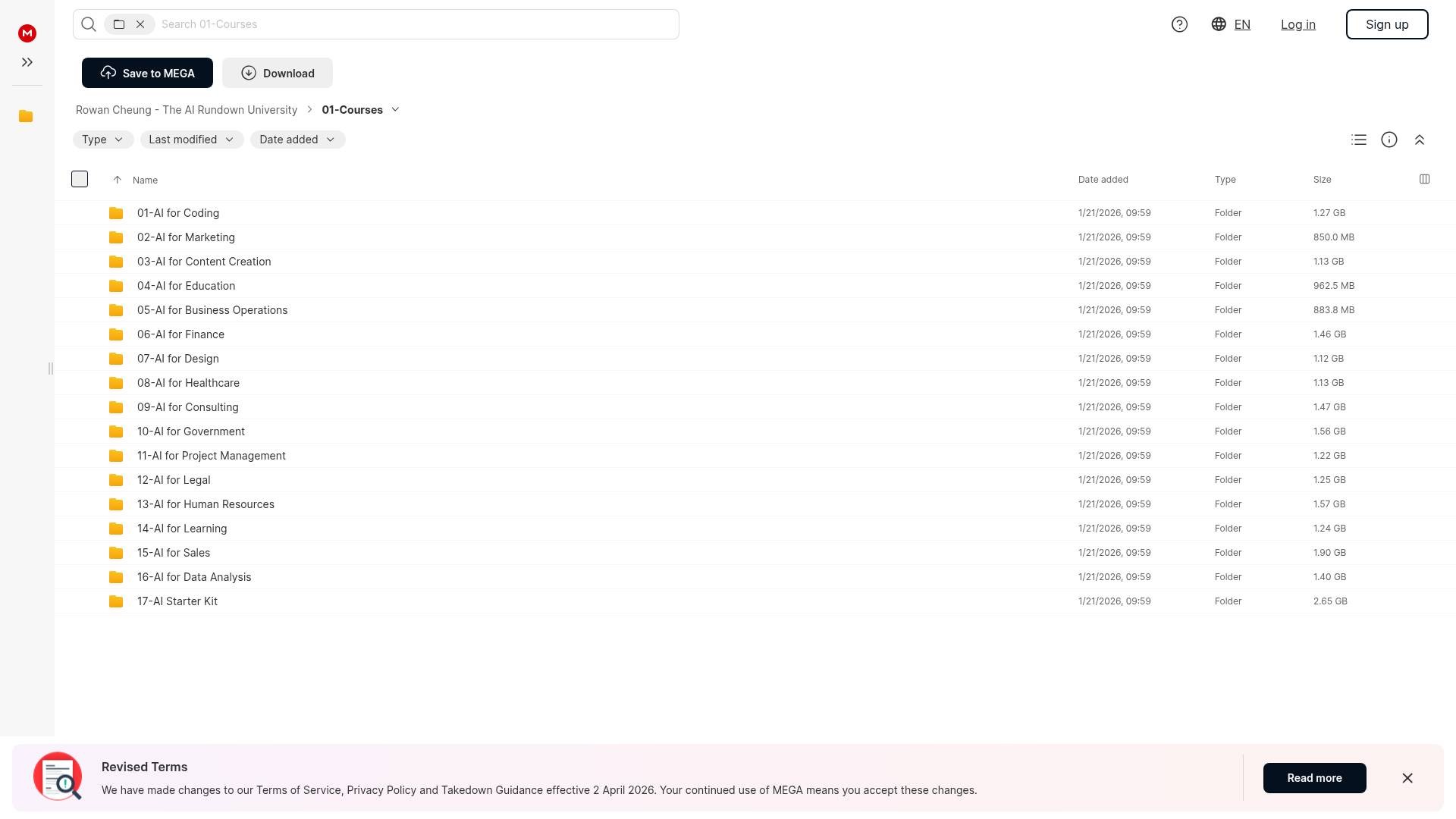Click the globe language icon
1456x819 pixels.
tap(1219, 24)
